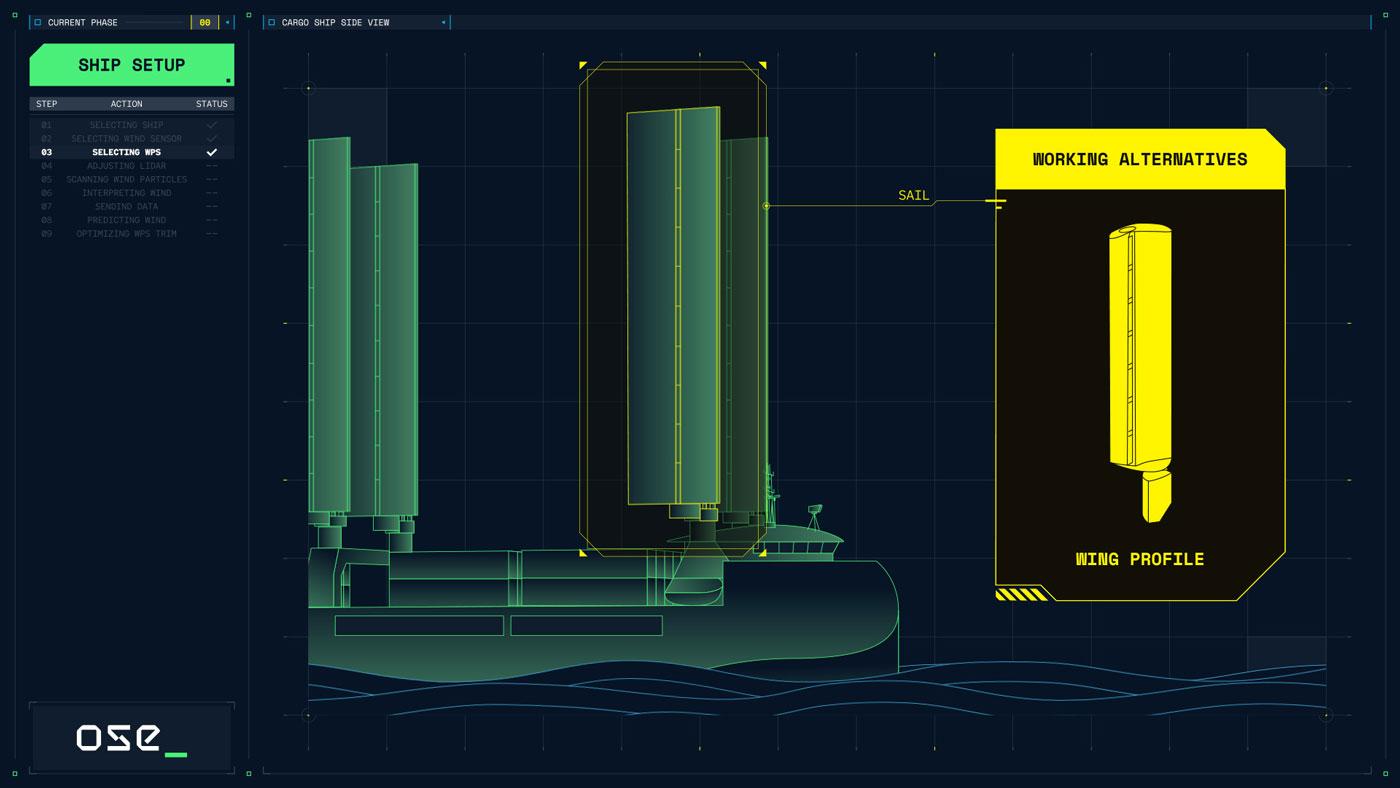The height and width of the screenshot is (788, 1400).
Task: Click the yellow sail callout anchor point
Action: tap(766, 206)
